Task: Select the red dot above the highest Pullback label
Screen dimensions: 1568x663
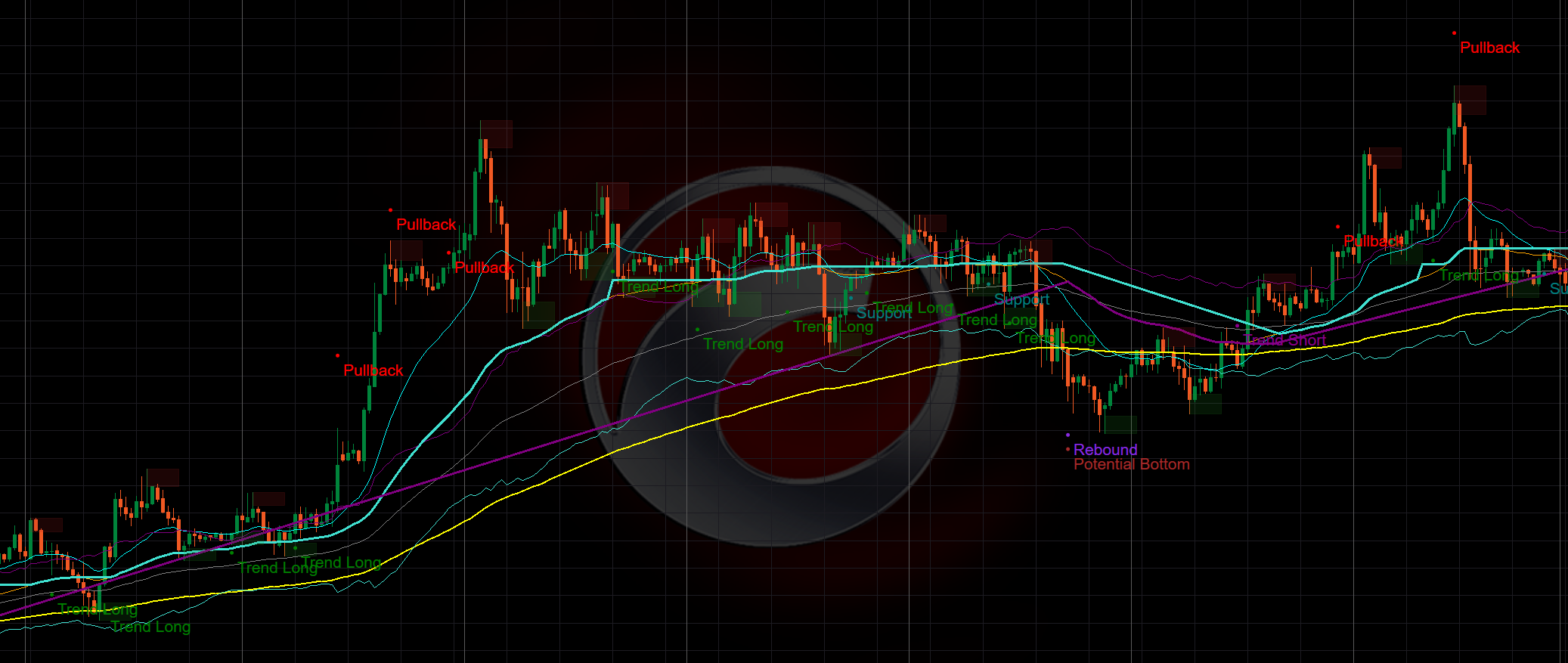Action: point(1454,33)
